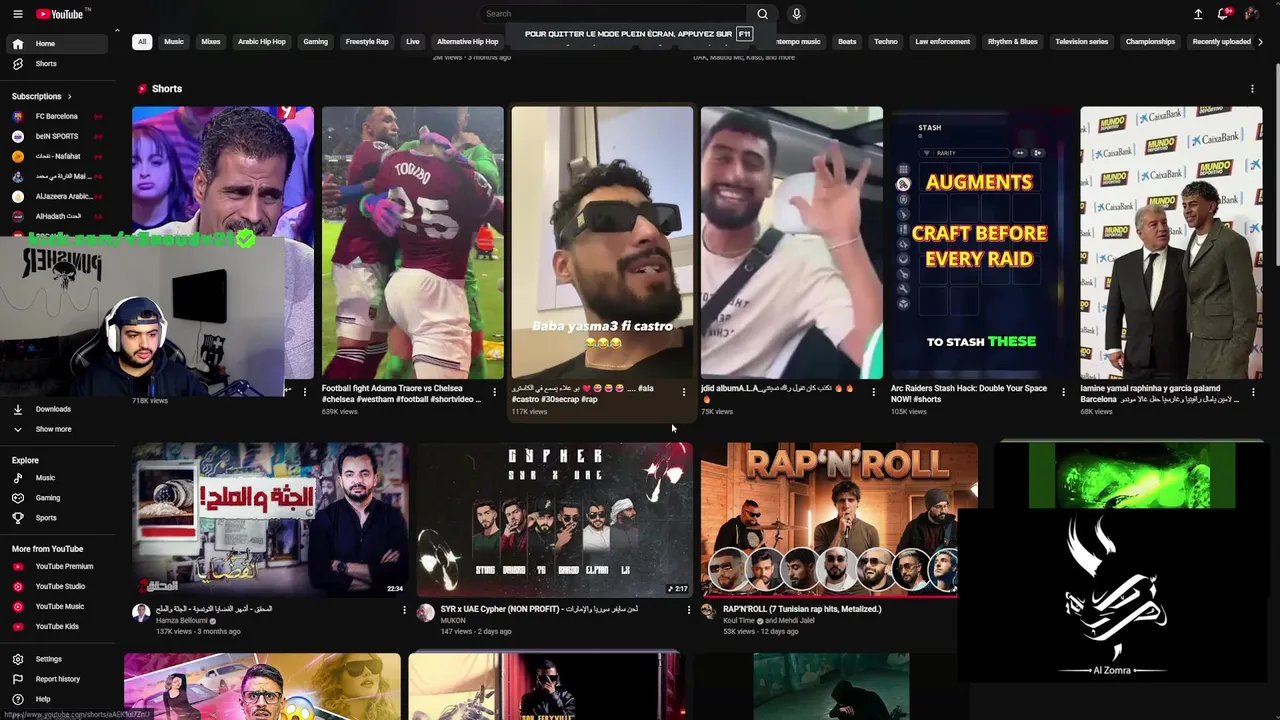Open beIN SPORTS subscription channel
The image size is (1280, 720).
(x=55, y=136)
